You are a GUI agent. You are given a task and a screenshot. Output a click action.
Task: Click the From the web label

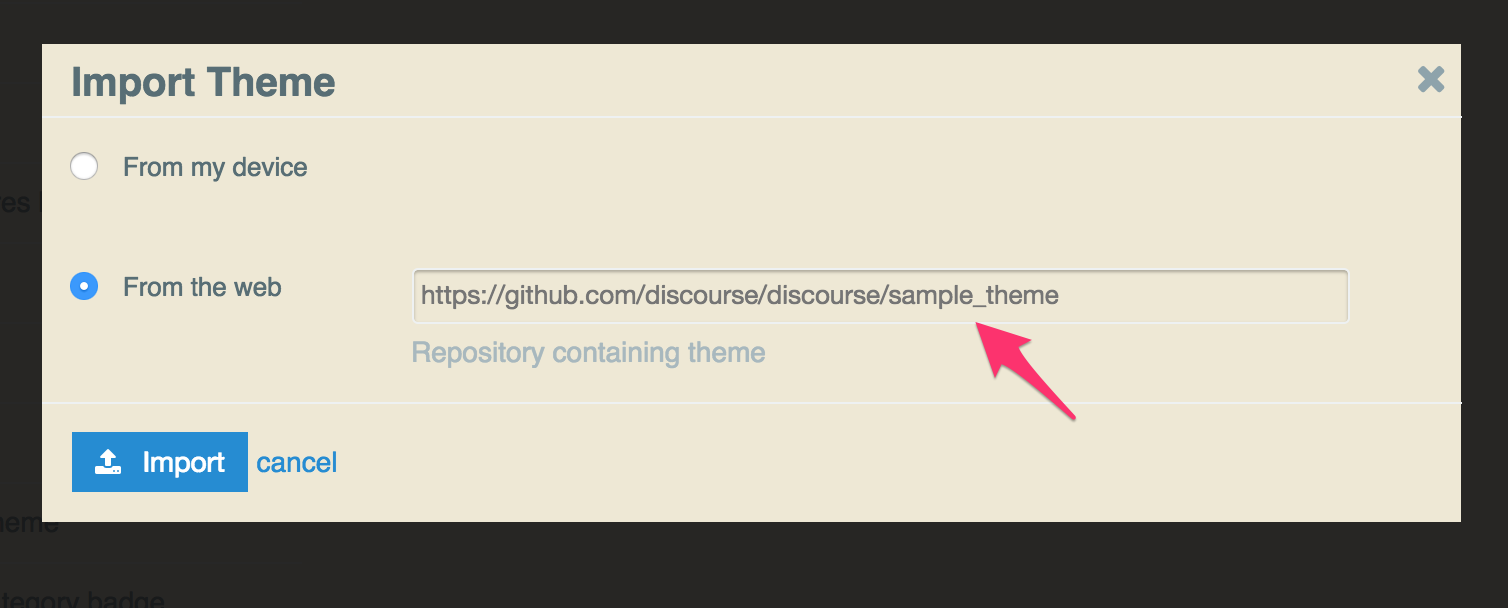[202, 287]
